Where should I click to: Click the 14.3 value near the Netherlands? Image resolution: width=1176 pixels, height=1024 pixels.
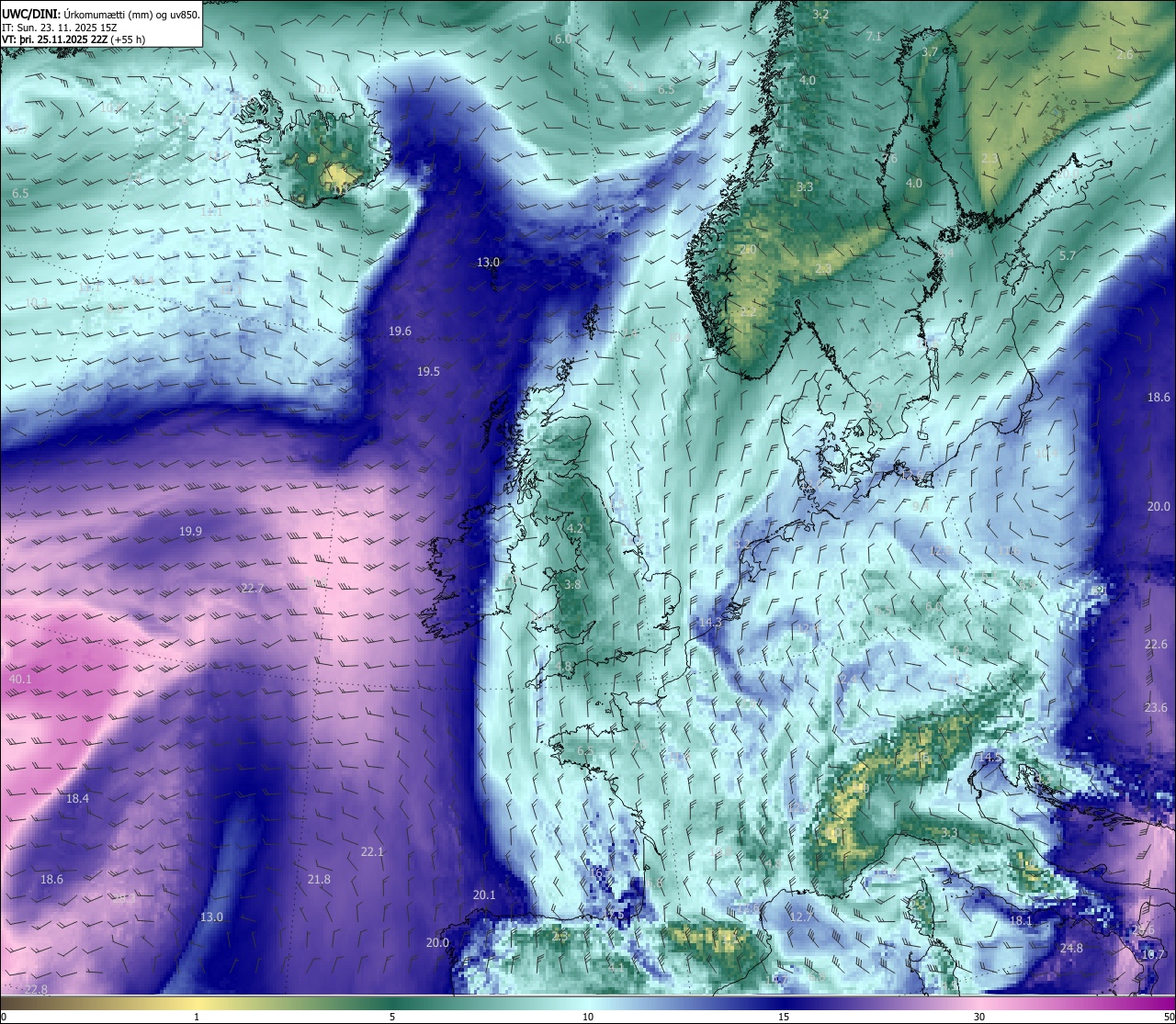(710, 623)
